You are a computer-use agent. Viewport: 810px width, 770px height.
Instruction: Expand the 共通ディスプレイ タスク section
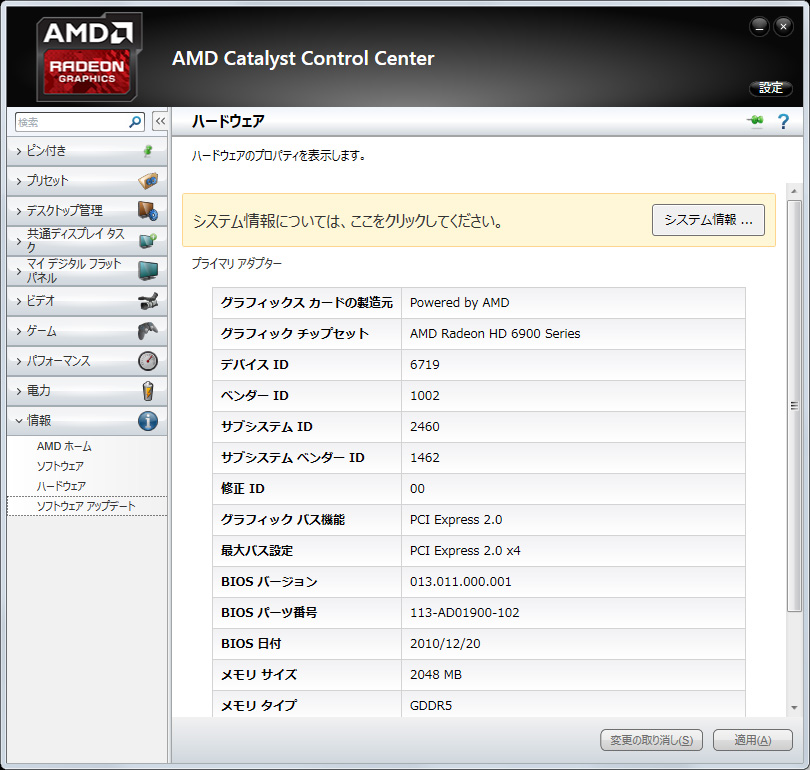[x=87, y=241]
